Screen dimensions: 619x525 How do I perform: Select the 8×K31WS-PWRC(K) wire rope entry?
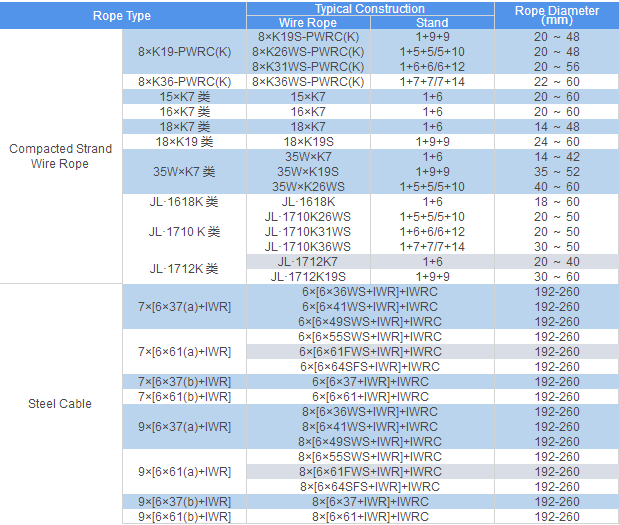click(308, 66)
